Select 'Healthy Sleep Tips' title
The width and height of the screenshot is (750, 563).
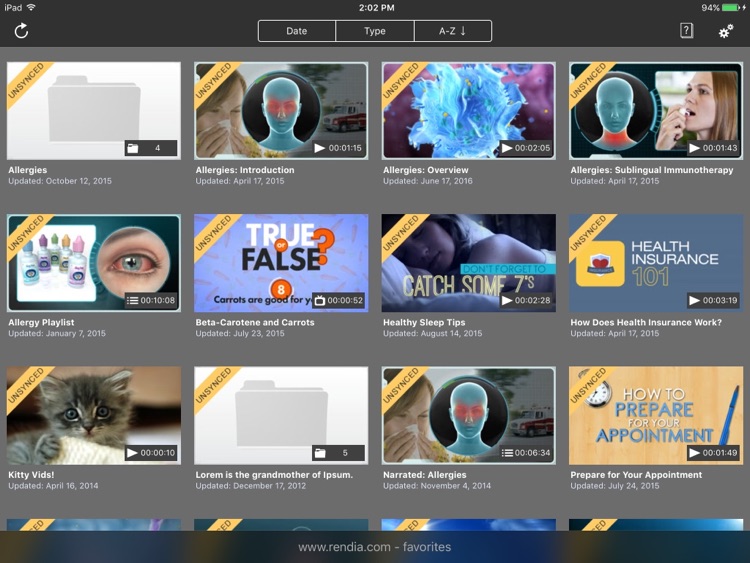tap(424, 322)
